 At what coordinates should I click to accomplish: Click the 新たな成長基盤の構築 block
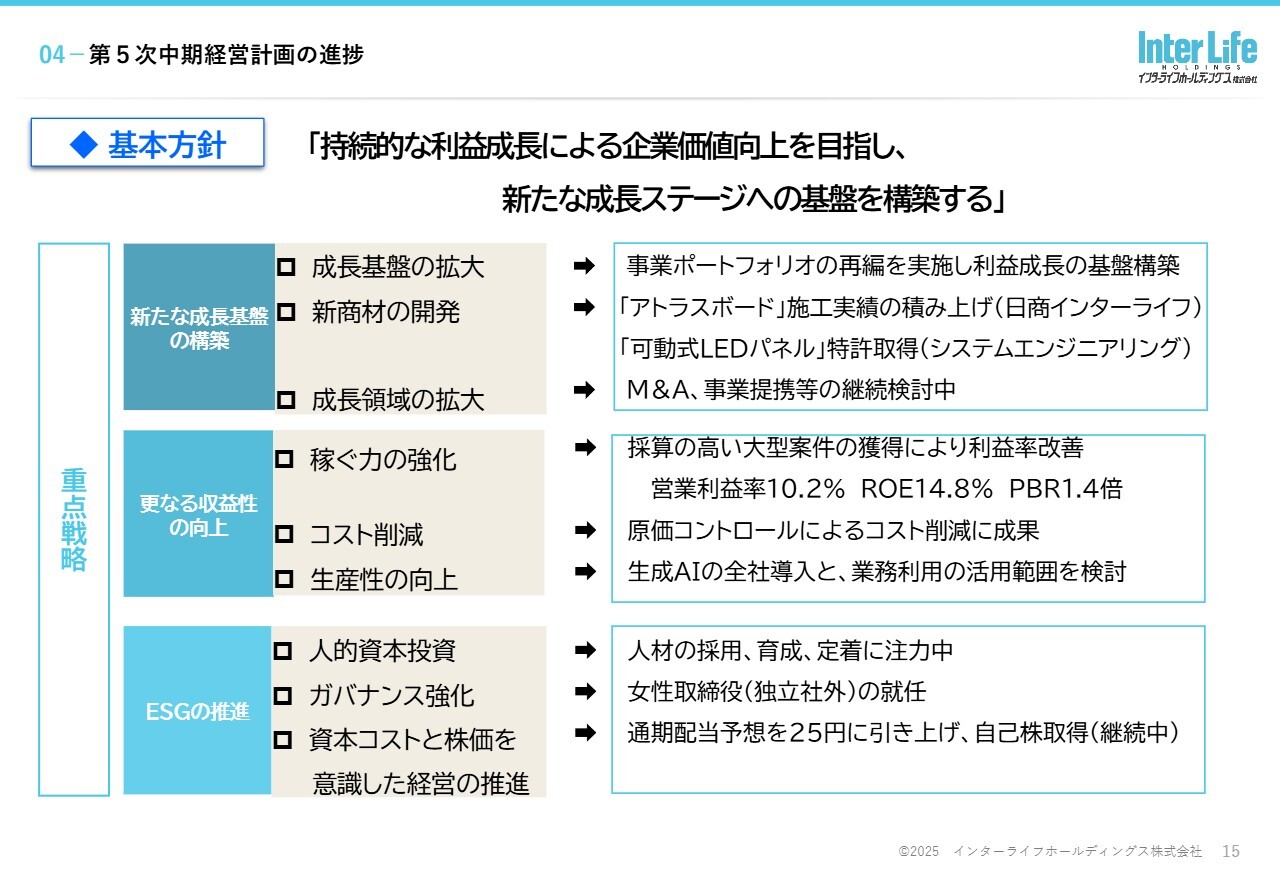point(199,327)
